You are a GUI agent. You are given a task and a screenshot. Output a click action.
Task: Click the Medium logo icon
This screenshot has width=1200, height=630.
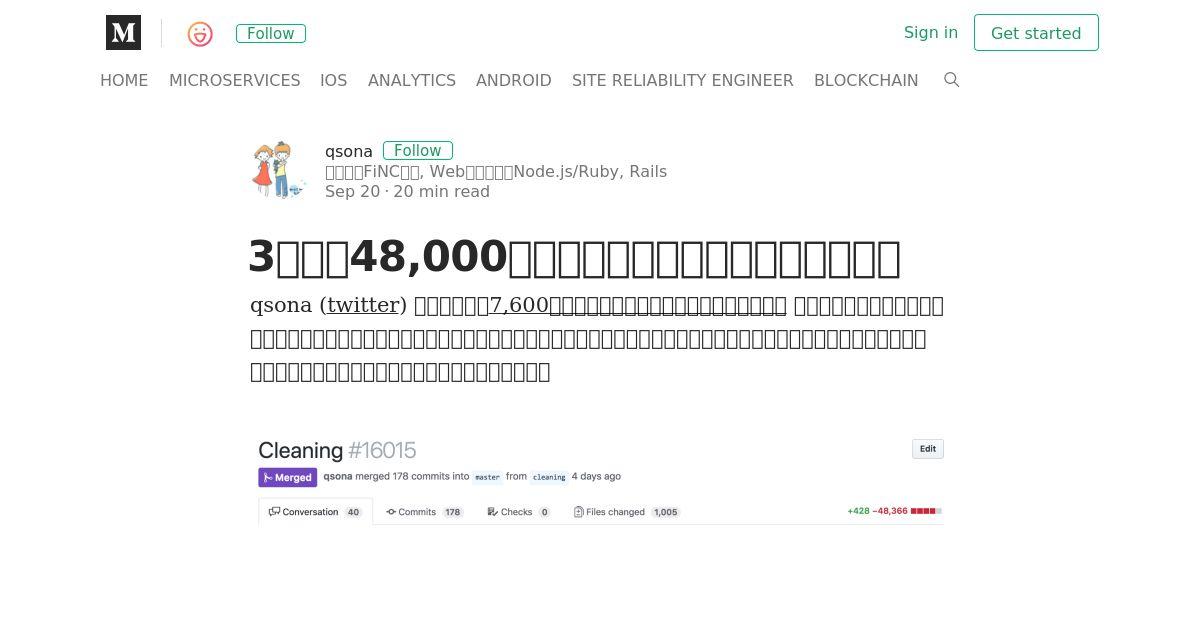[123, 33]
